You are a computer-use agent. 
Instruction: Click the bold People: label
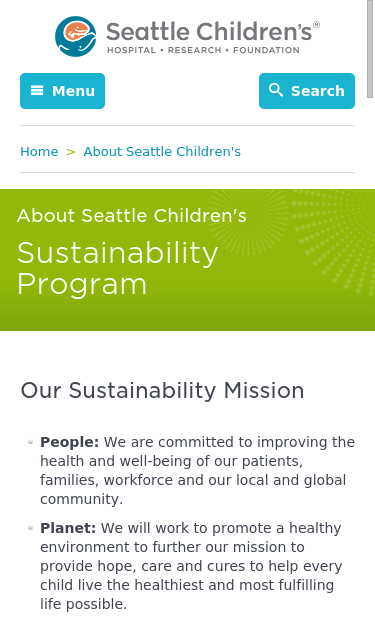69,442
